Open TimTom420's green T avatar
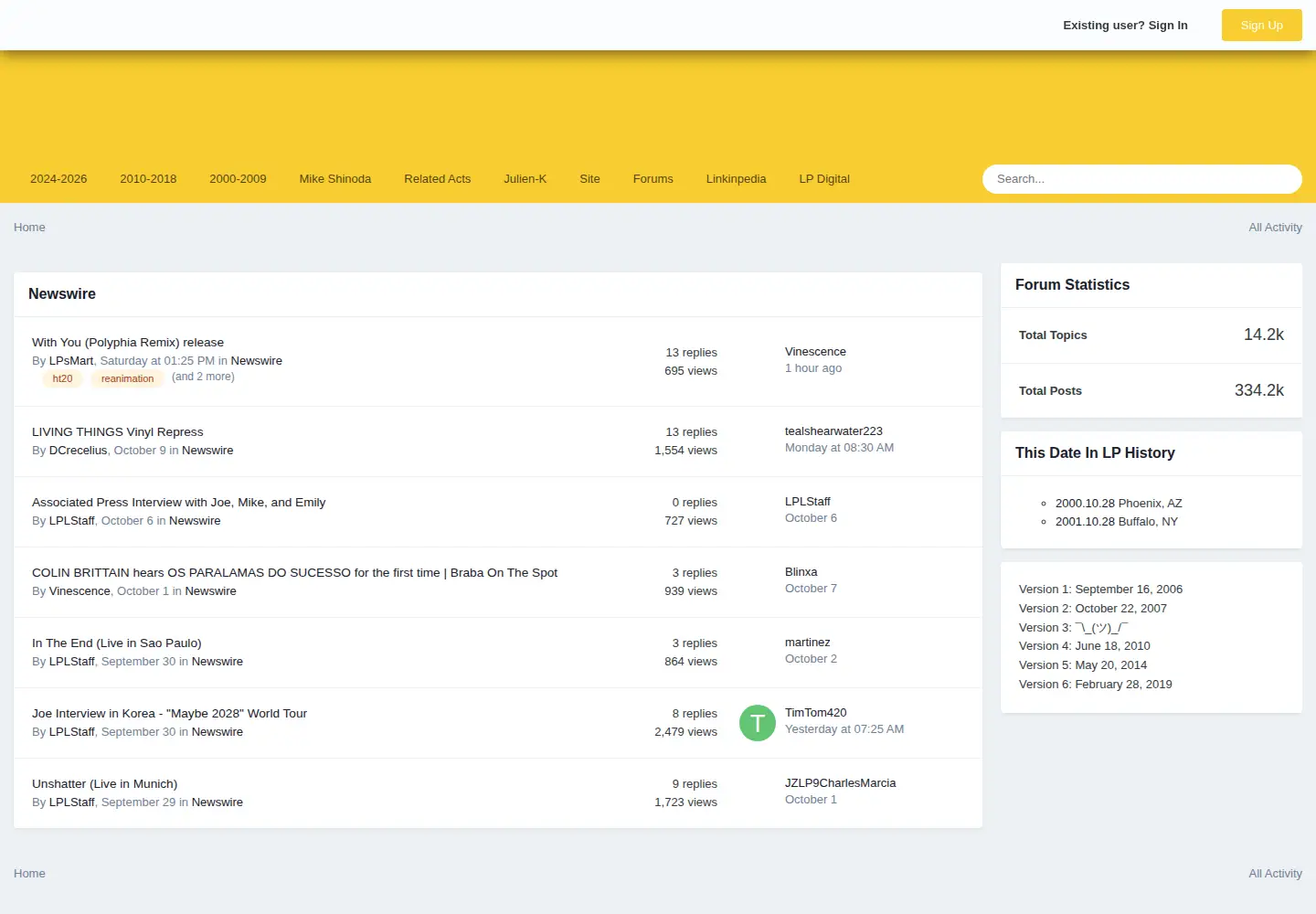Screen dimensions: 1316x914 click(x=757, y=723)
